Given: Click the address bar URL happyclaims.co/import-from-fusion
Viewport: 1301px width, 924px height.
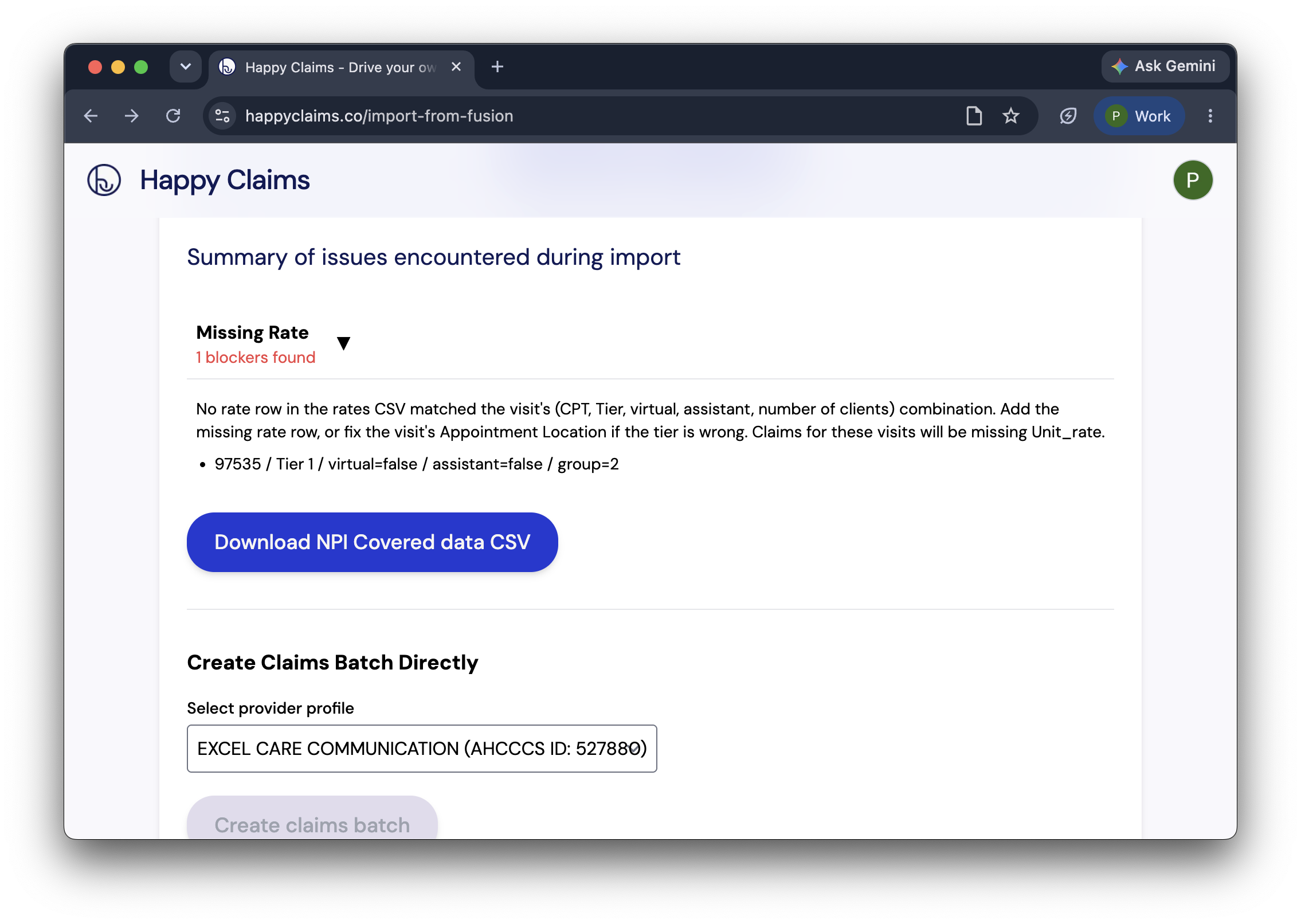Looking at the screenshot, I should pyautogui.click(x=379, y=116).
